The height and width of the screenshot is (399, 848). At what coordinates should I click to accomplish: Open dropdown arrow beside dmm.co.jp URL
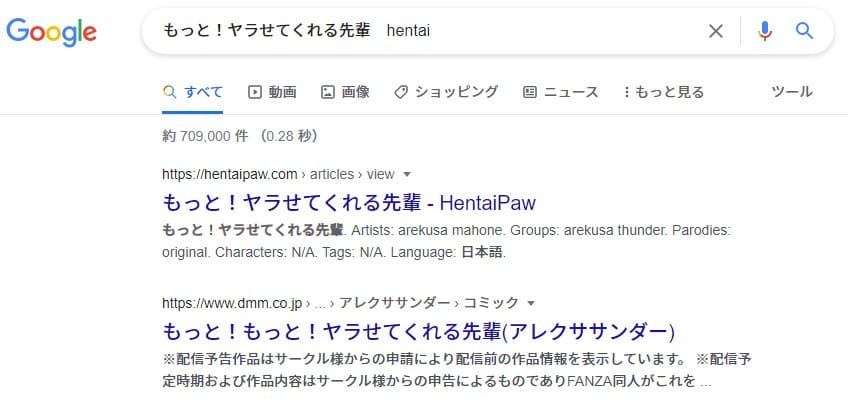click(531, 303)
